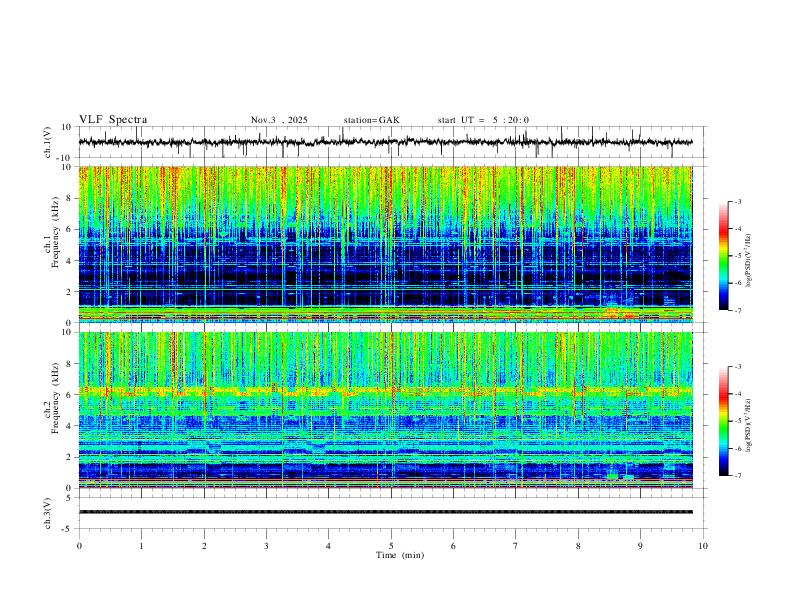Click the "-4" label on ch.2 color bar
The height and width of the screenshot is (612, 792).
(x=738, y=394)
